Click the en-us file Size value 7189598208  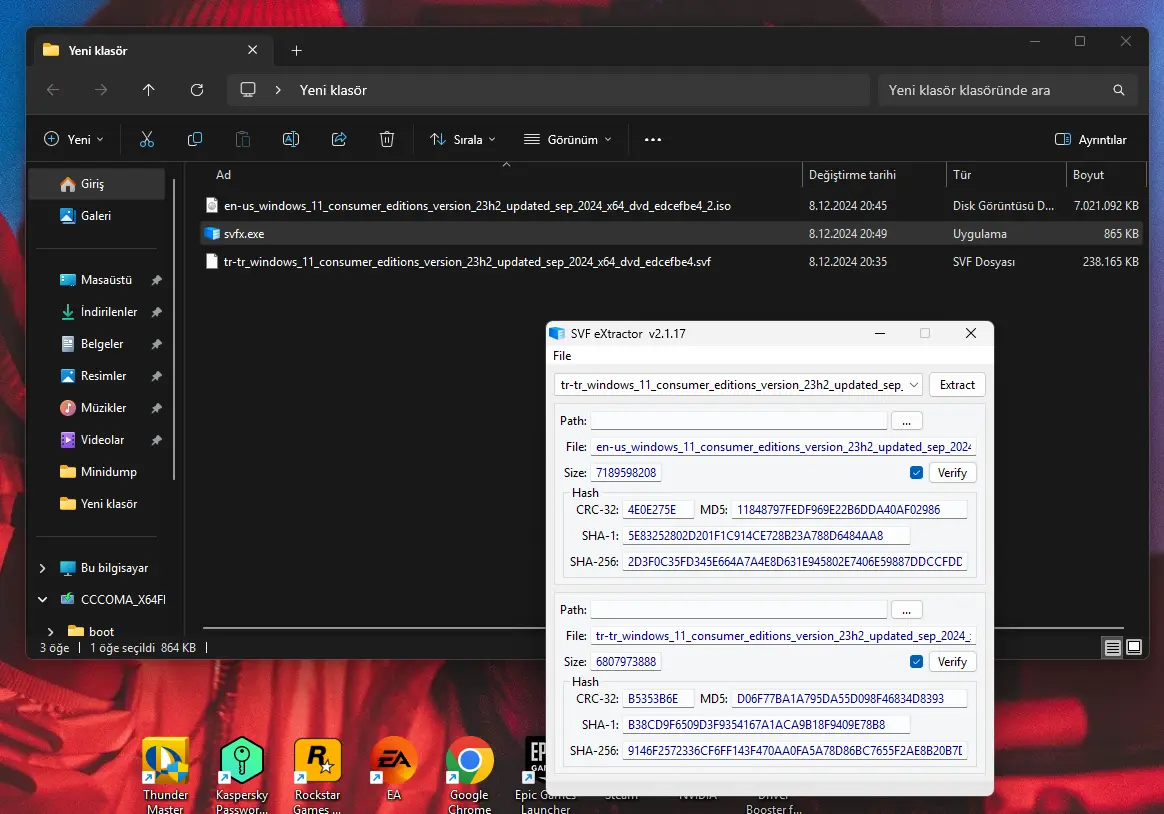[x=626, y=473]
